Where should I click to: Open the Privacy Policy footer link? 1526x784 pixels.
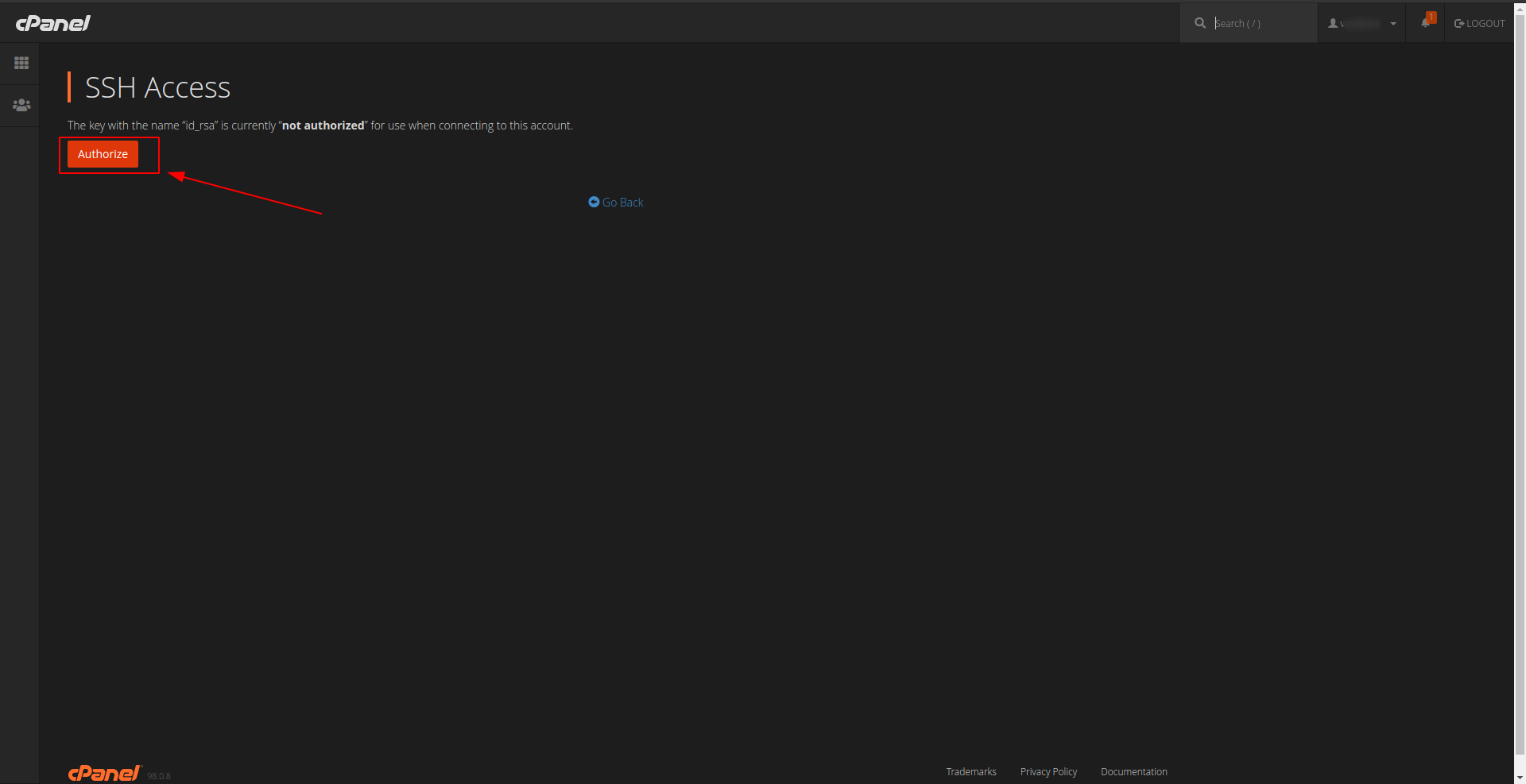[x=1048, y=772]
